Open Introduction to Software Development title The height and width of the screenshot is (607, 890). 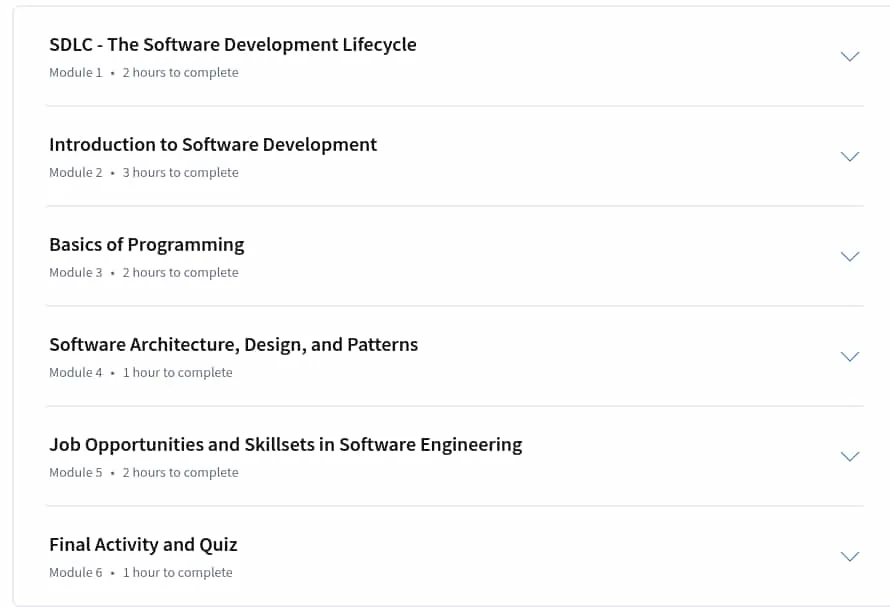tap(213, 145)
